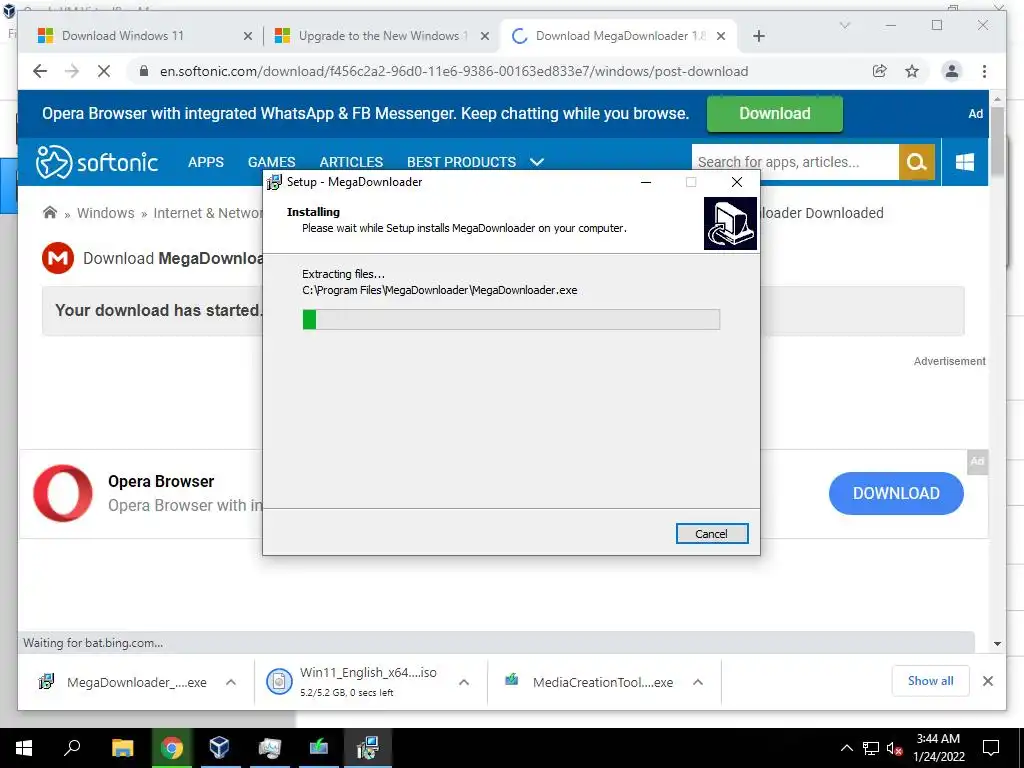Close the downloads shelf
Screen dimensions: 1024x768
click(x=987, y=681)
